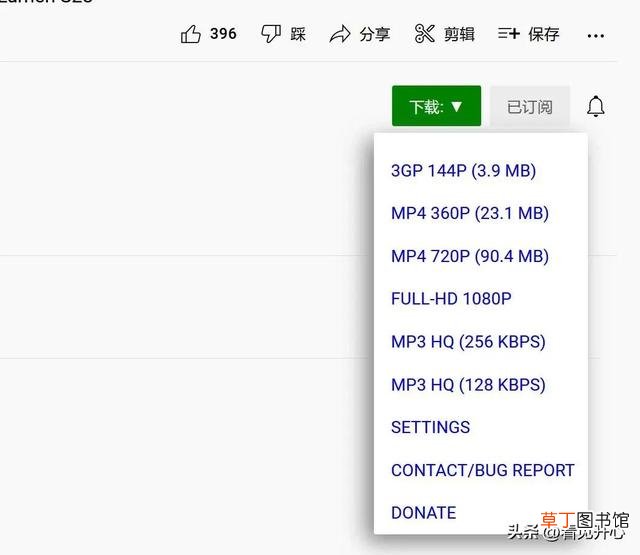Click the 分享 share label
Screen dimensions: 640x555
coord(375,34)
